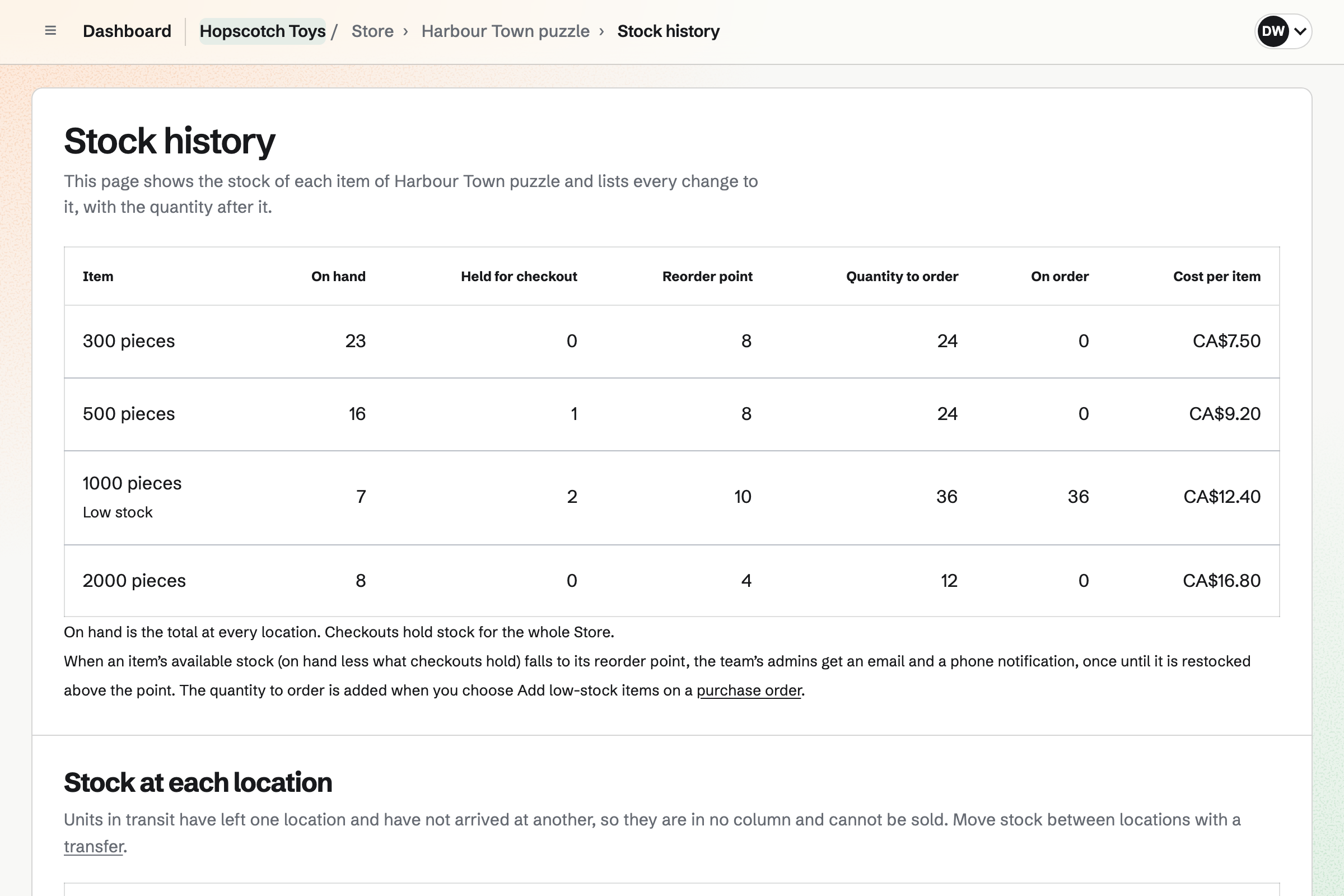The image size is (1344, 896).
Task: Click the CA$16.80 cost cell
Action: (x=1222, y=581)
